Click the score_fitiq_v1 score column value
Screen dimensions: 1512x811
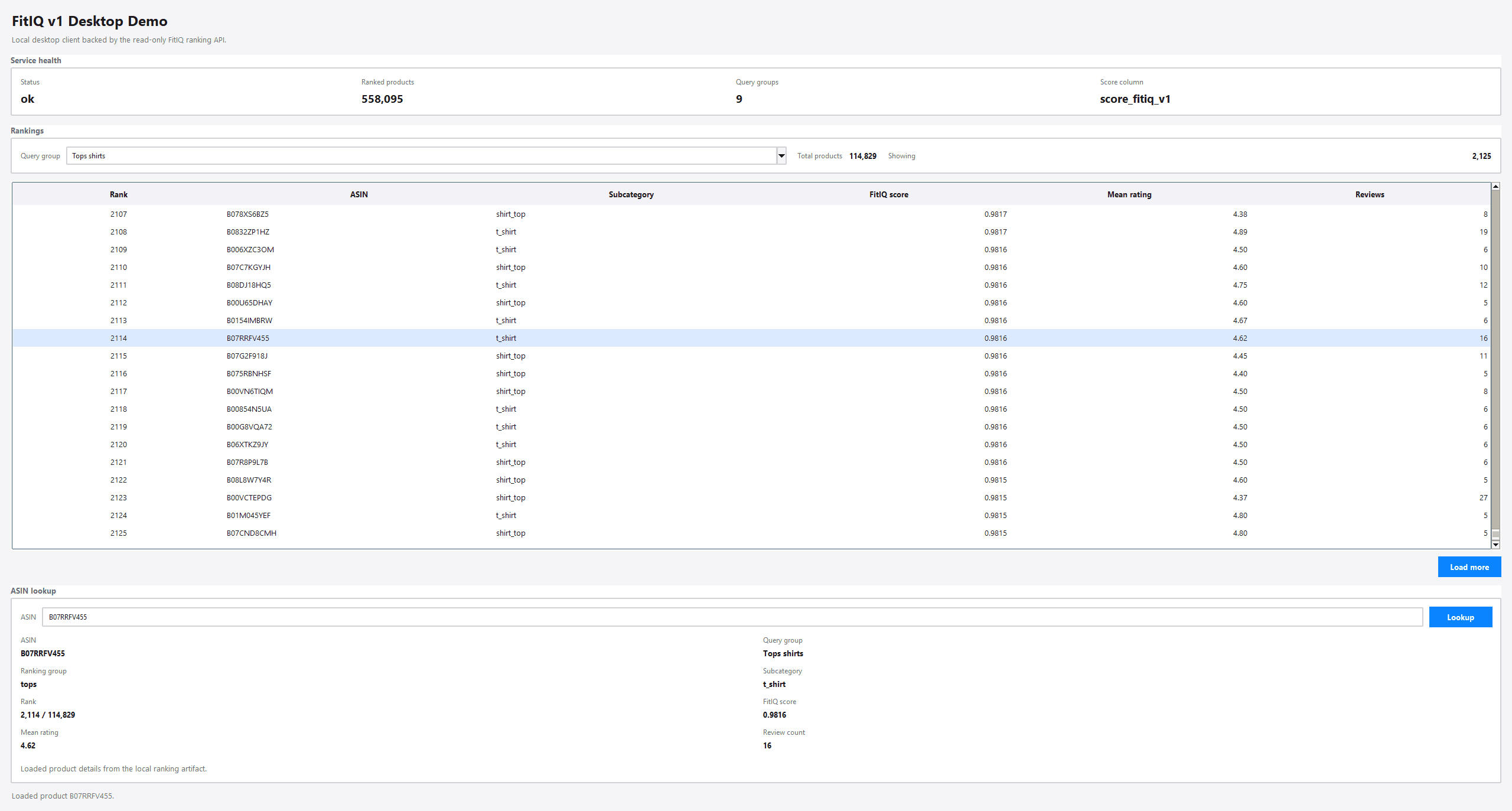click(x=1135, y=99)
